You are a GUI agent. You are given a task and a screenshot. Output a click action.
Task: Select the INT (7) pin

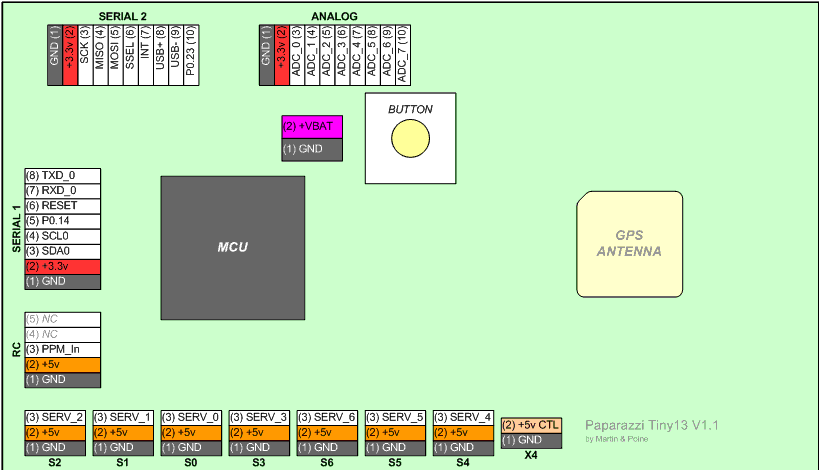point(146,55)
